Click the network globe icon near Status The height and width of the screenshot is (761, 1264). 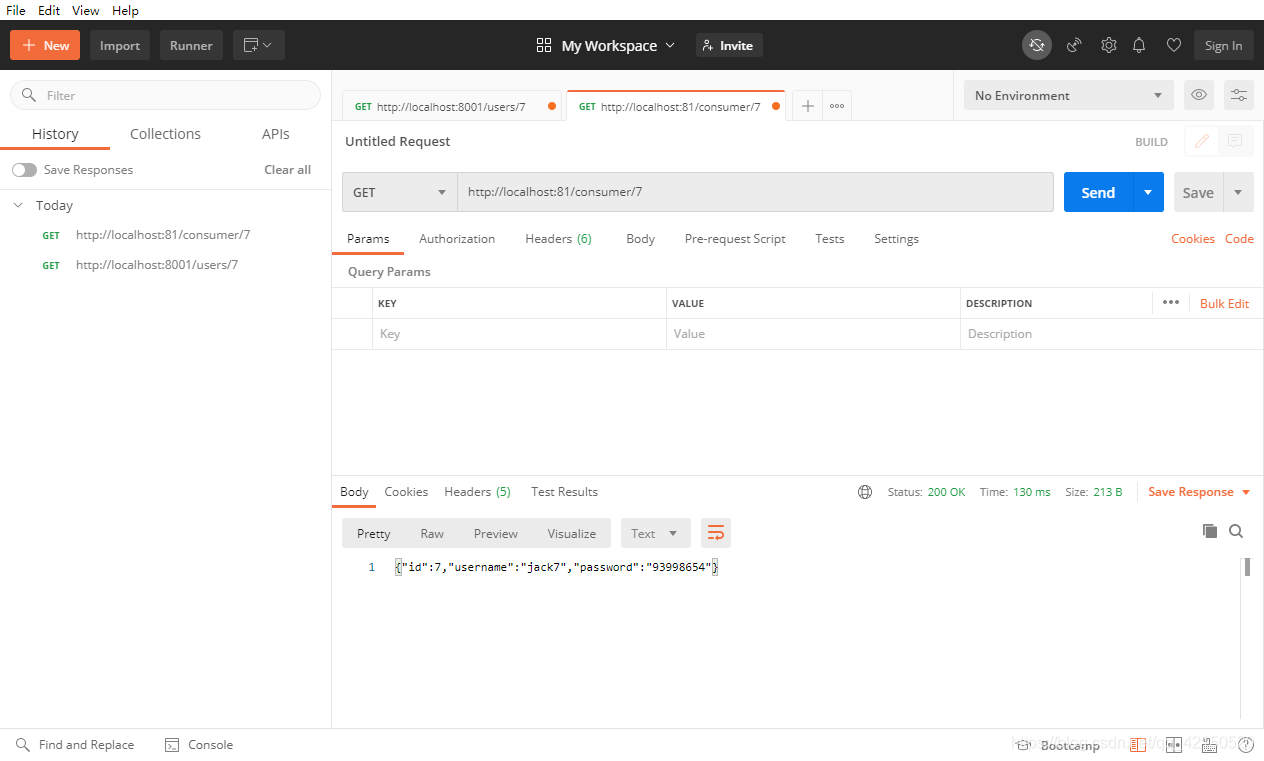point(865,492)
